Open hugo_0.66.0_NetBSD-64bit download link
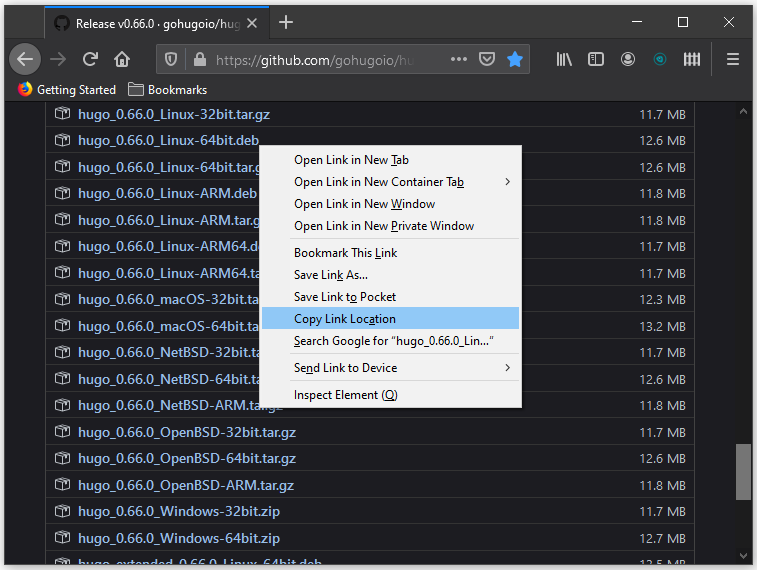 (169, 379)
